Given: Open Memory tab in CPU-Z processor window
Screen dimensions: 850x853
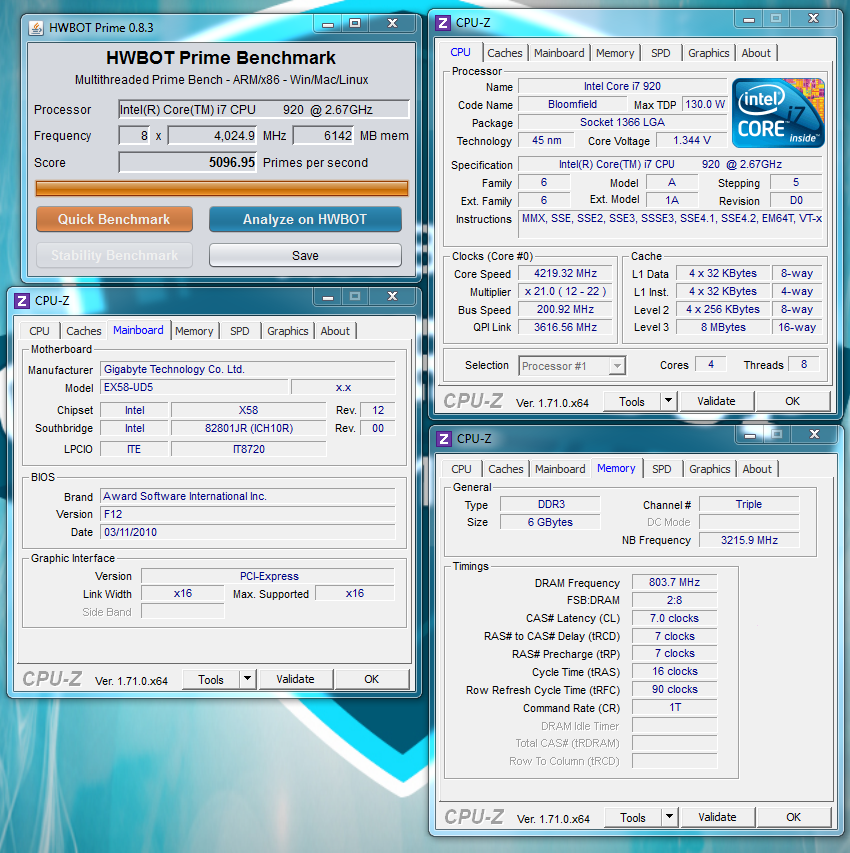Looking at the screenshot, I should [615, 53].
